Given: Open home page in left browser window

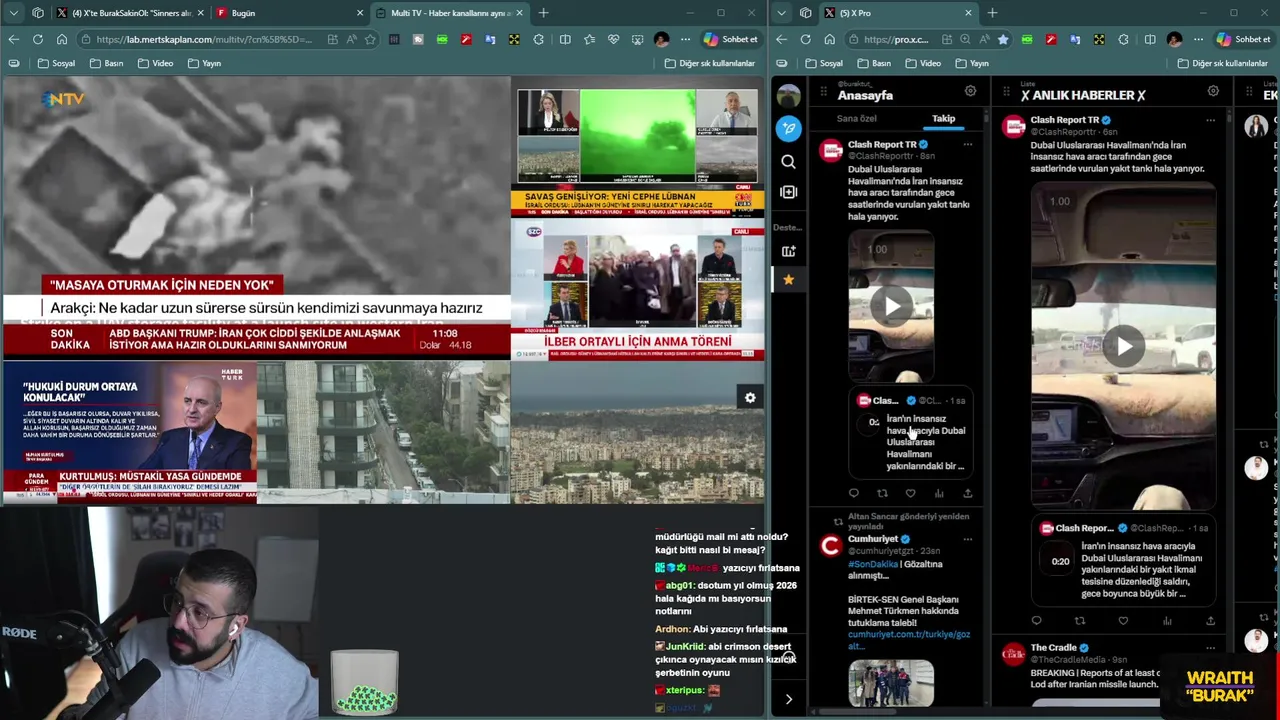Looking at the screenshot, I should click(61, 39).
